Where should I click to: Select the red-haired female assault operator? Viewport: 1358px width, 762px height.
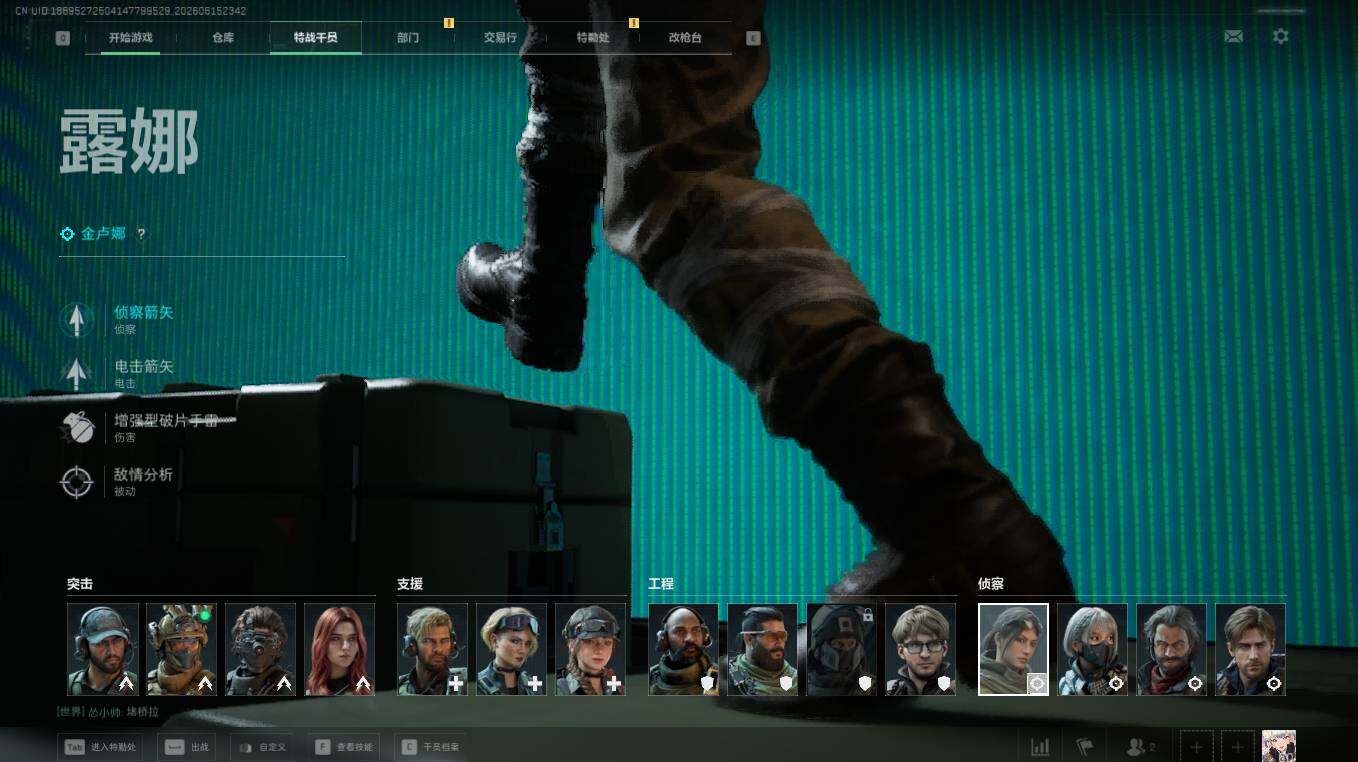[340, 649]
